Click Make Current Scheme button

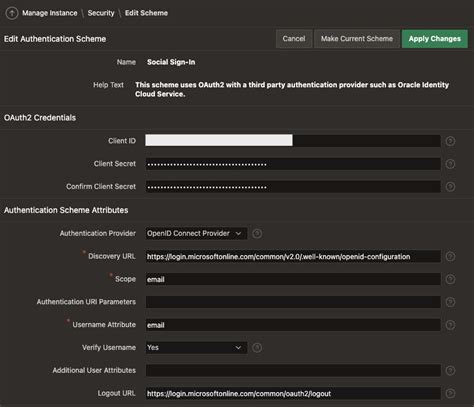click(357, 39)
